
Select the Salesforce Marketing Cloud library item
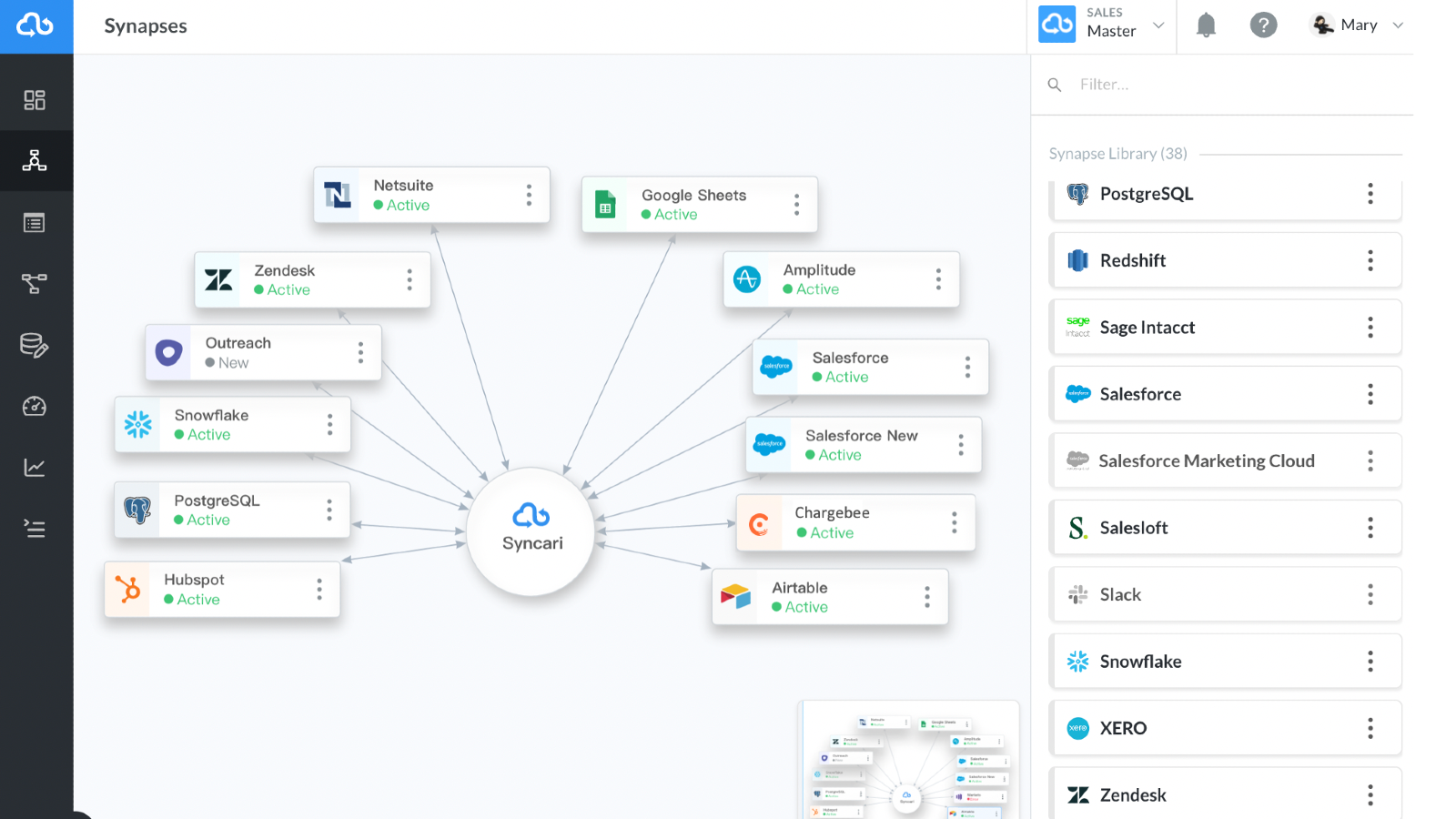pos(1206,461)
